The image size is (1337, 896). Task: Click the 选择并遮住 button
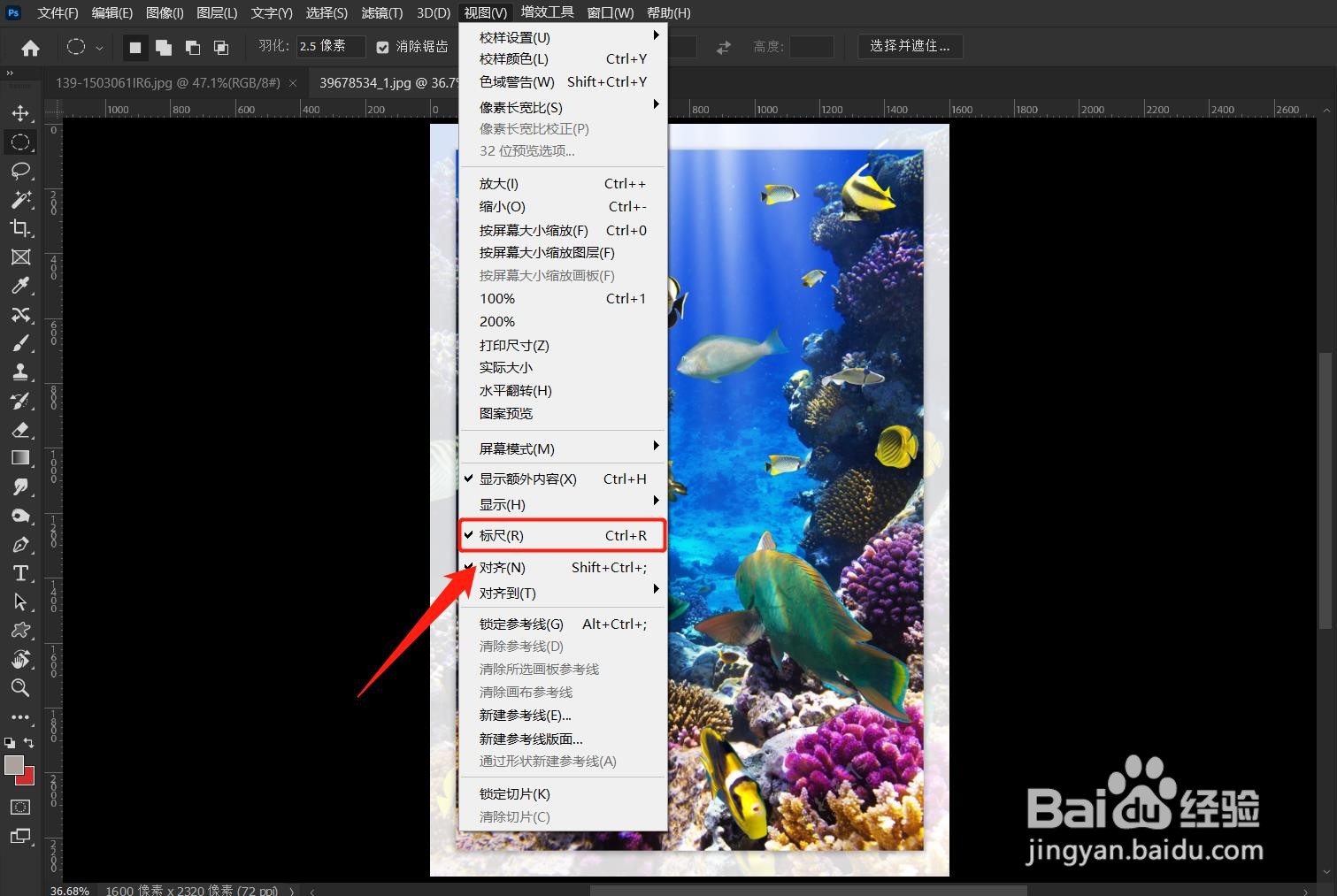click(910, 46)
